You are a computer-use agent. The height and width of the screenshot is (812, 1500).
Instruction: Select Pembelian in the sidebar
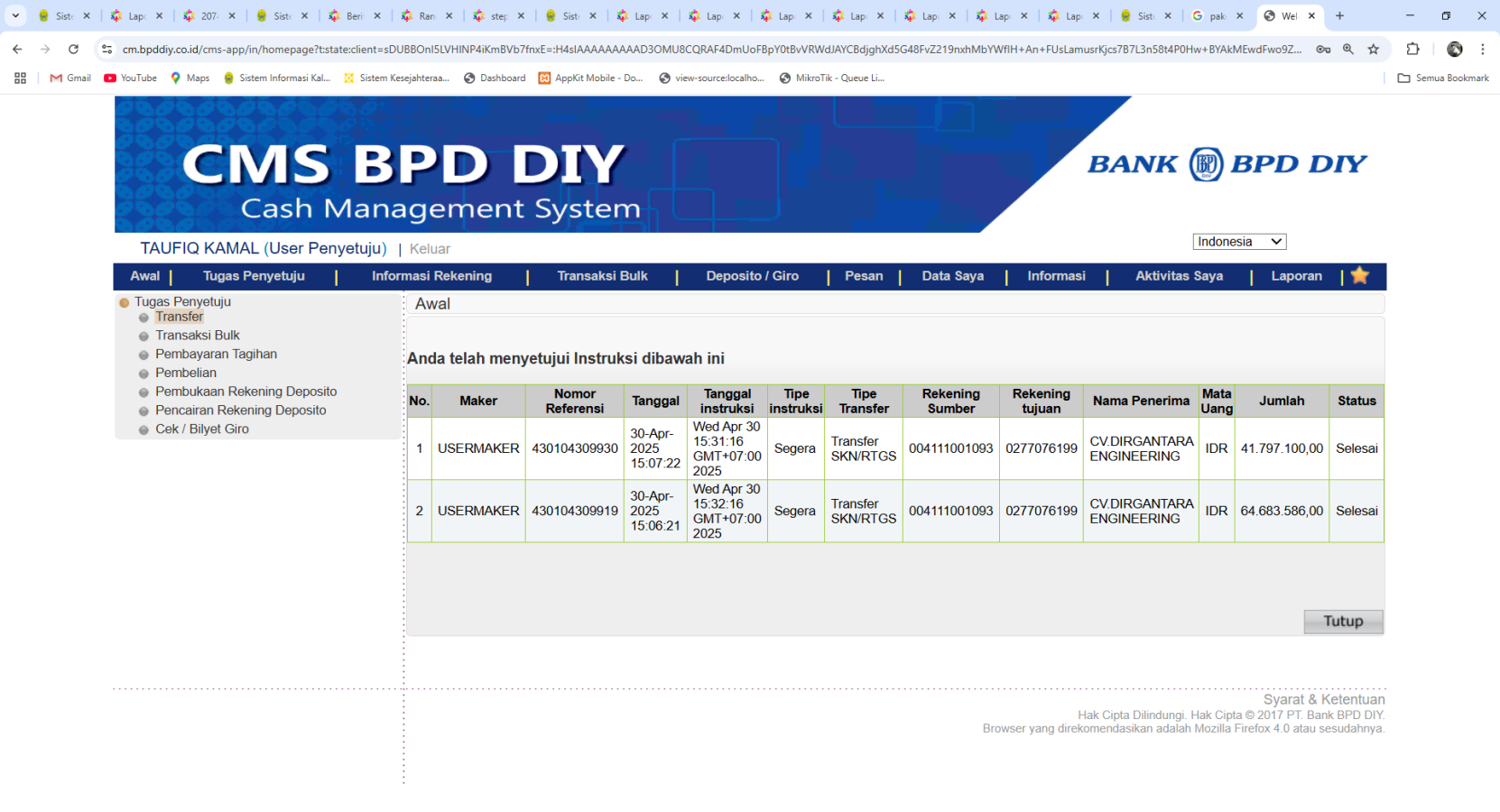(x=185, y=373)
